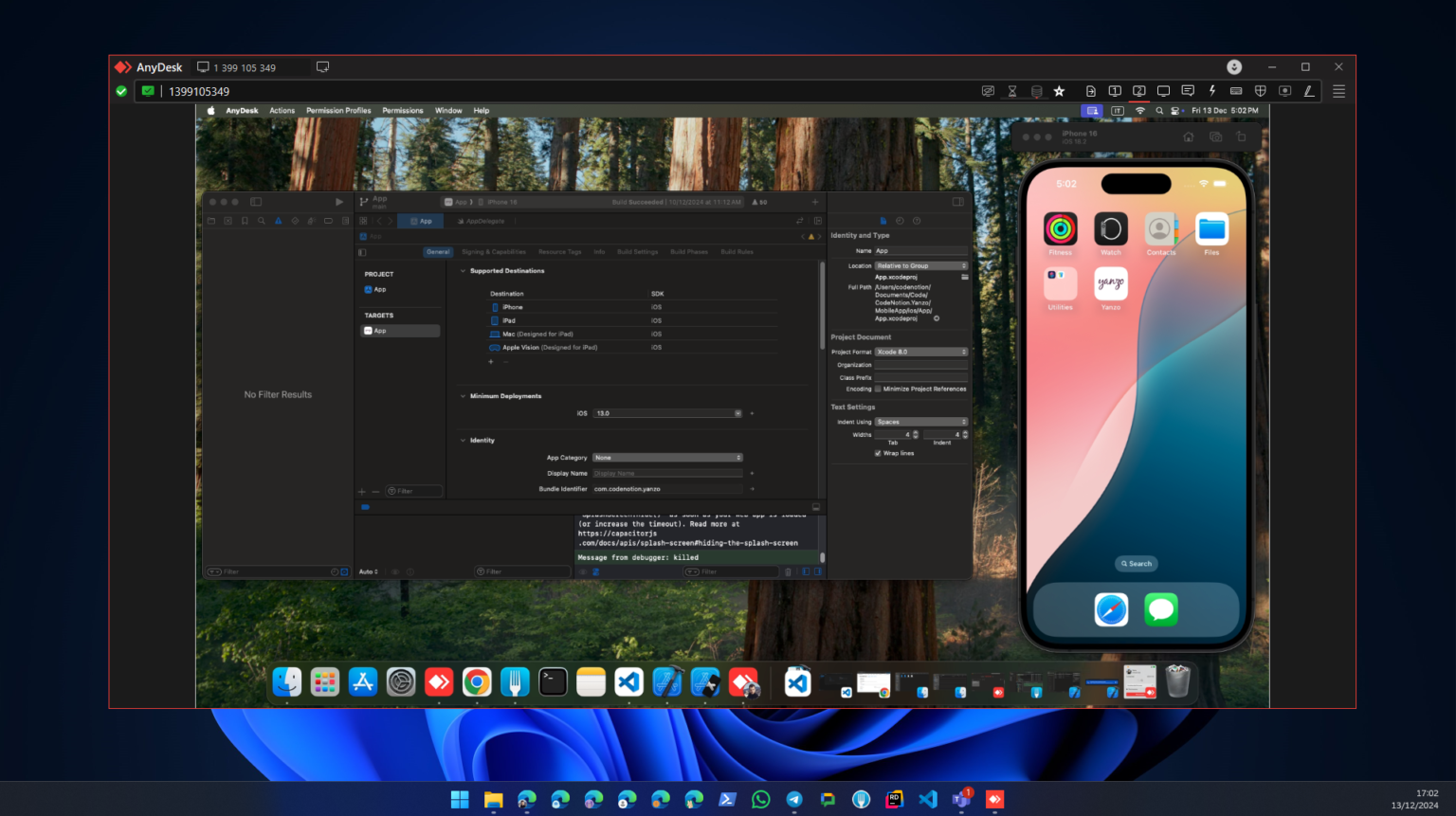Screen dimensions: 1456x816
Task: Click the Display Name input field
Action: coord(667,472)
